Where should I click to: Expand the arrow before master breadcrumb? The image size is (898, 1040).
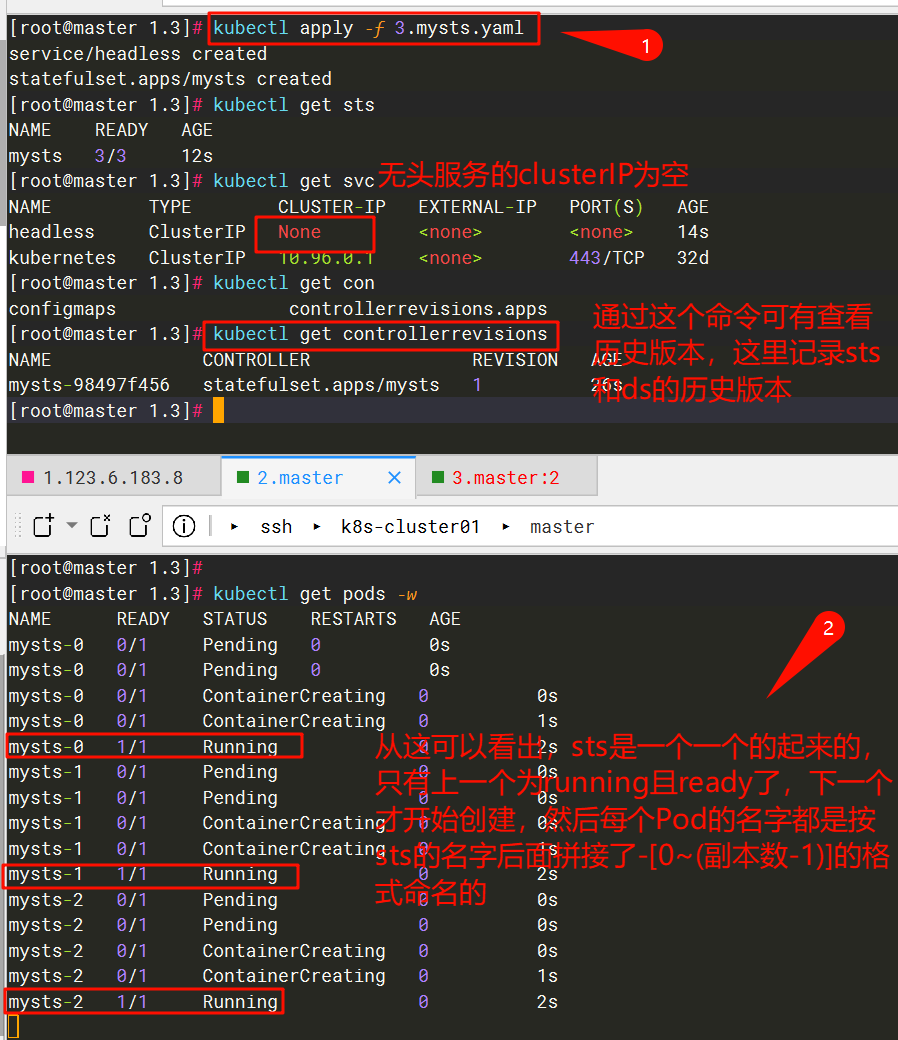pyautogui.click(x=505, y=527)
